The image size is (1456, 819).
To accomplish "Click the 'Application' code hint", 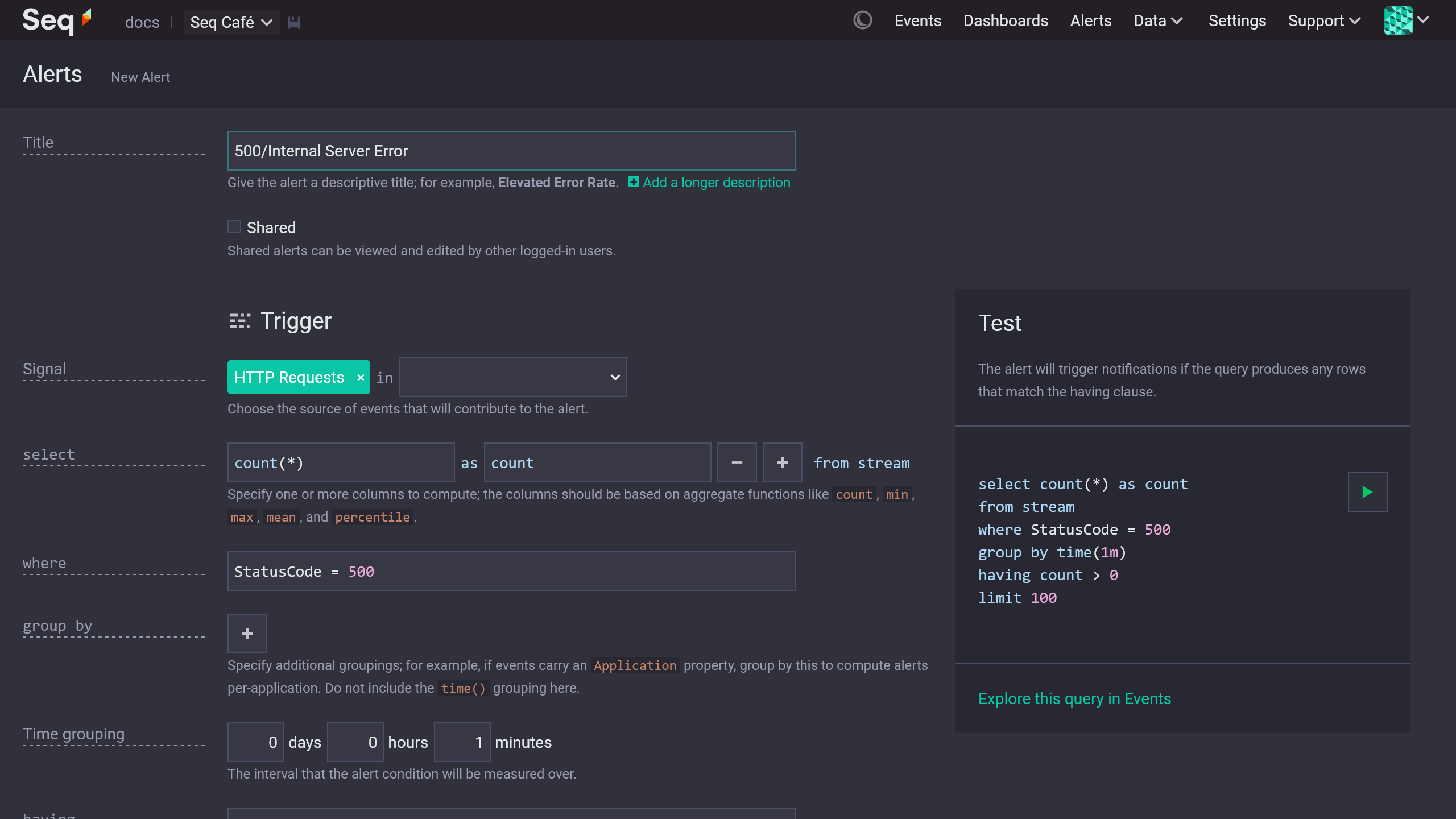I will (x=635, y=665).
